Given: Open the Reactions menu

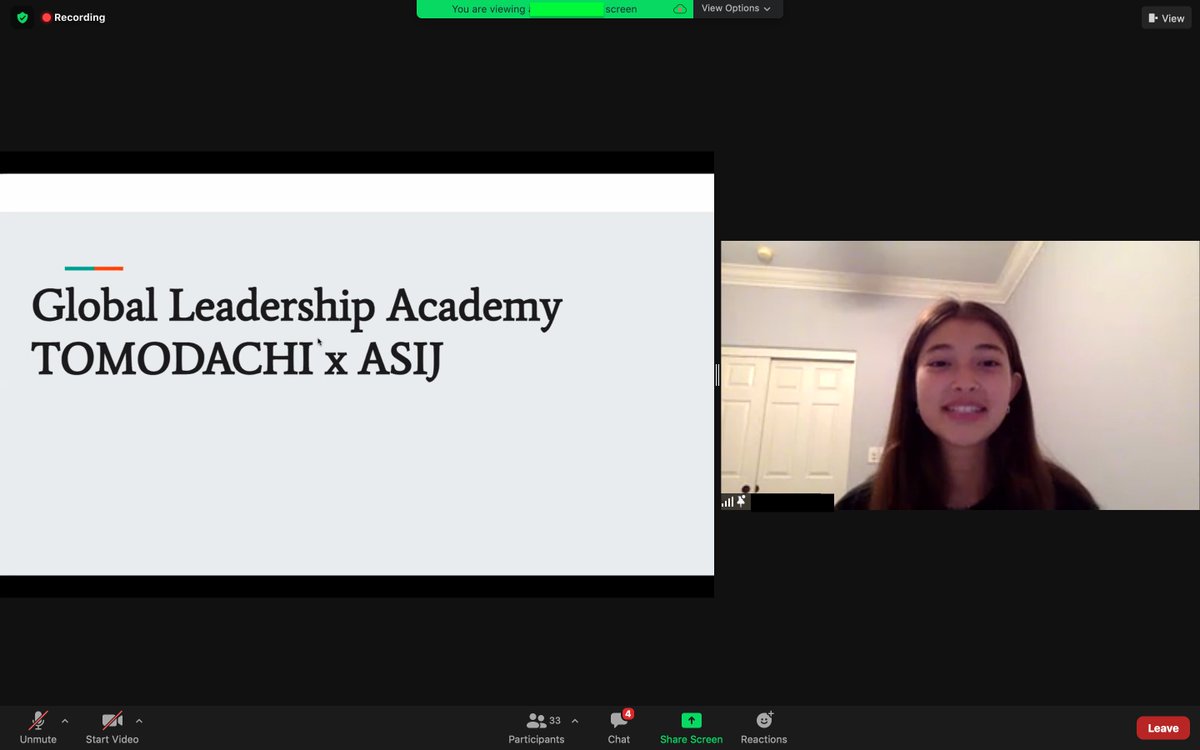Looking at the screenshot, I should pos(764,727).
